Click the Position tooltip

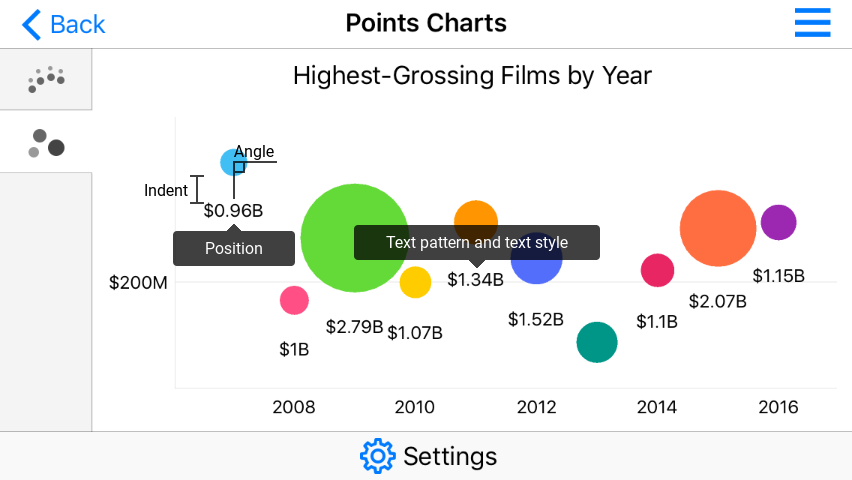[234, 248]
